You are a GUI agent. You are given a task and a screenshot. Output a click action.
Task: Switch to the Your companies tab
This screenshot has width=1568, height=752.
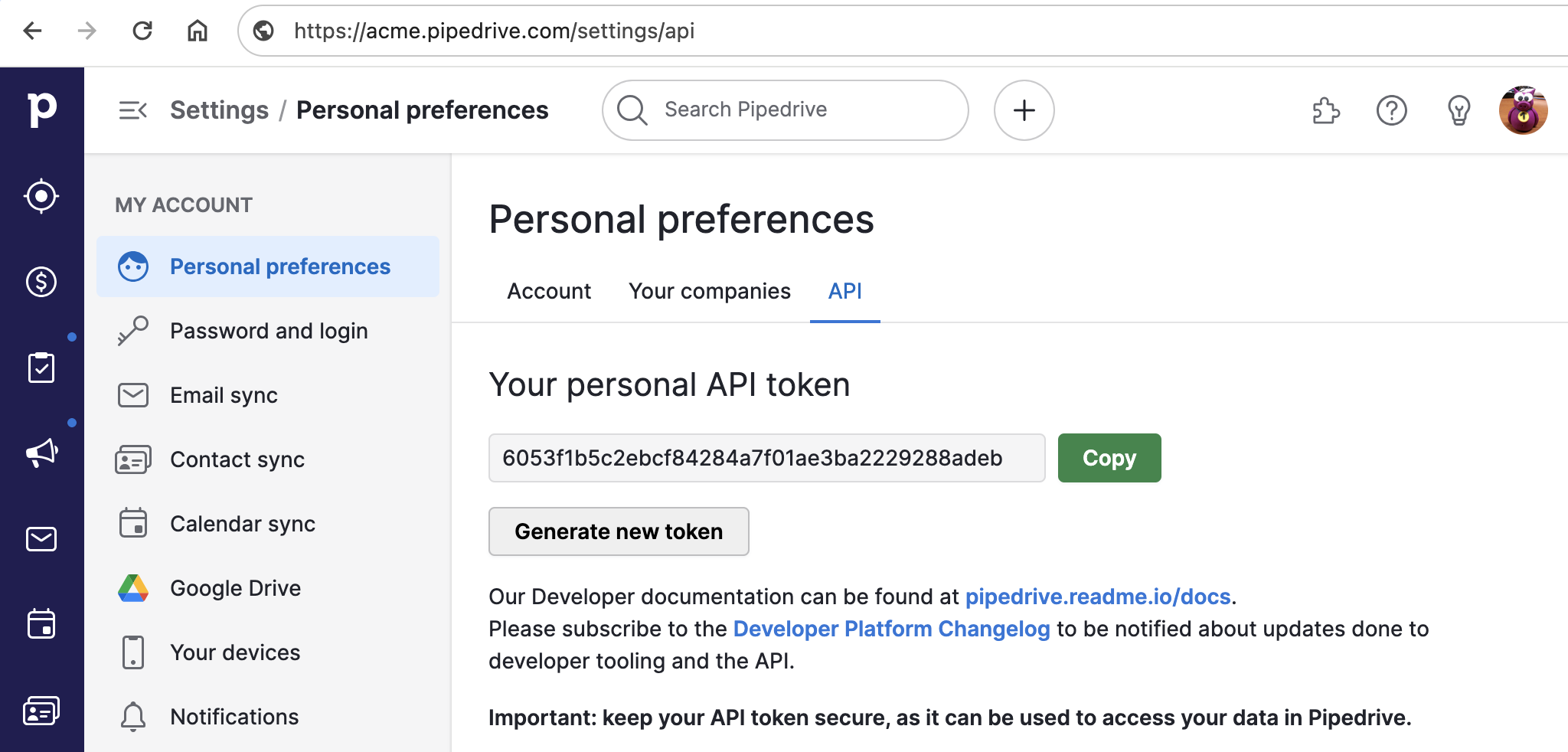pos(709,291)
